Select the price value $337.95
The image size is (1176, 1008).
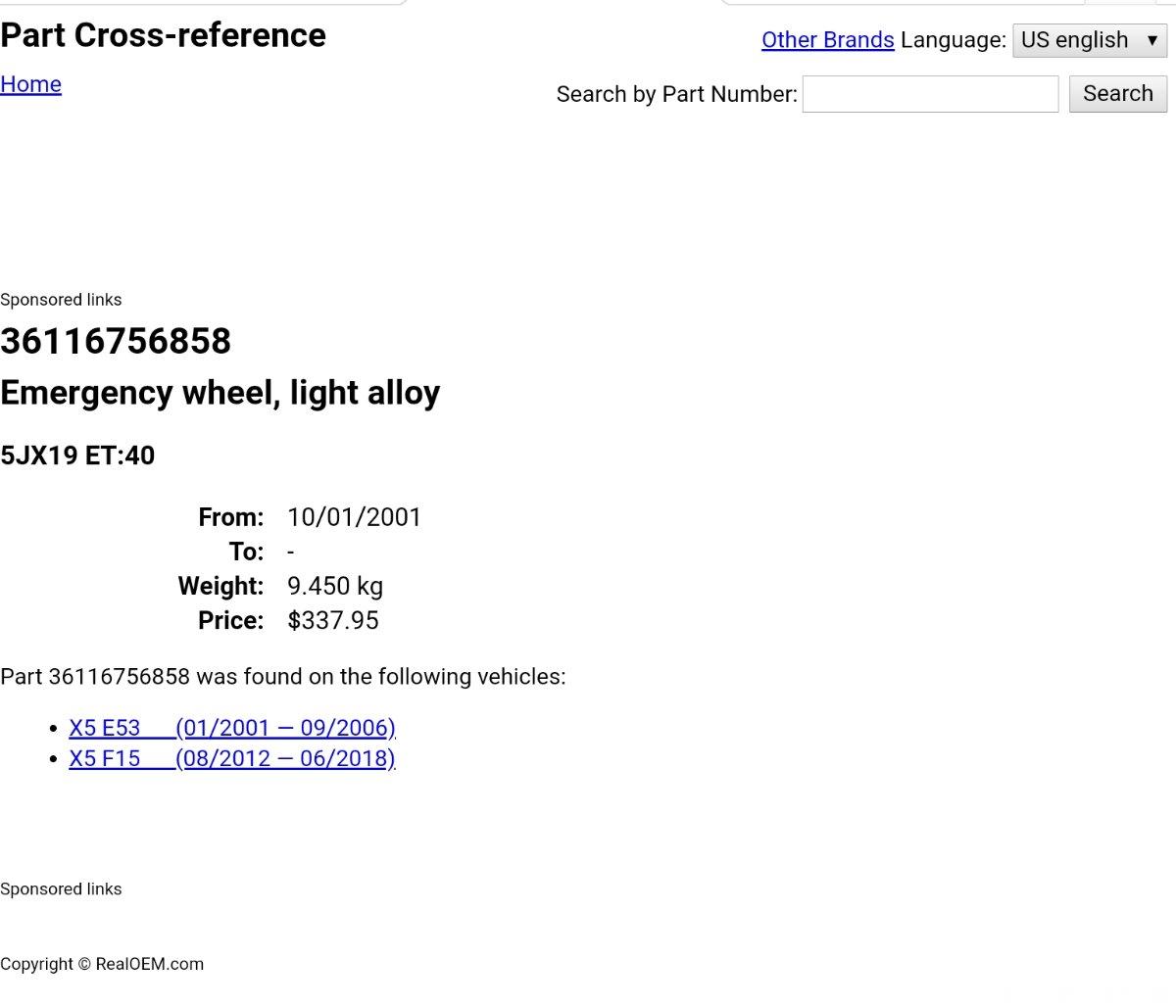[x=333, y=620]
